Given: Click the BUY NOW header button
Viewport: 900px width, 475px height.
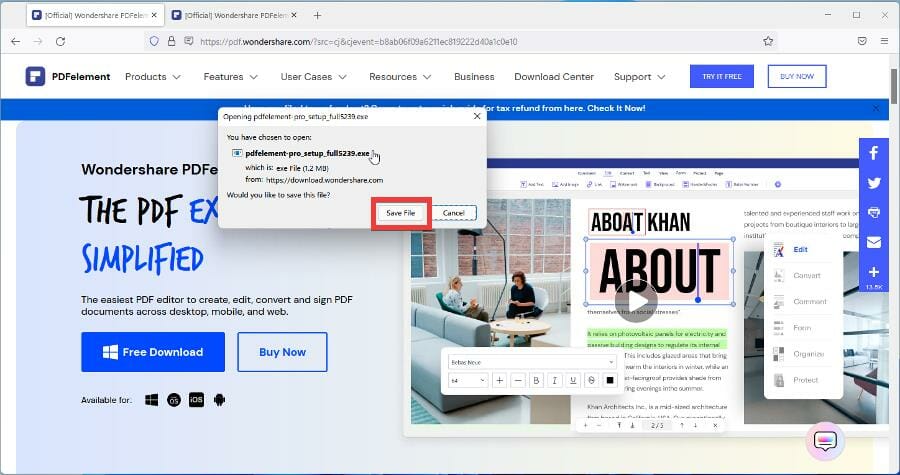Looking at the screenshot, I should pos(797,76).
